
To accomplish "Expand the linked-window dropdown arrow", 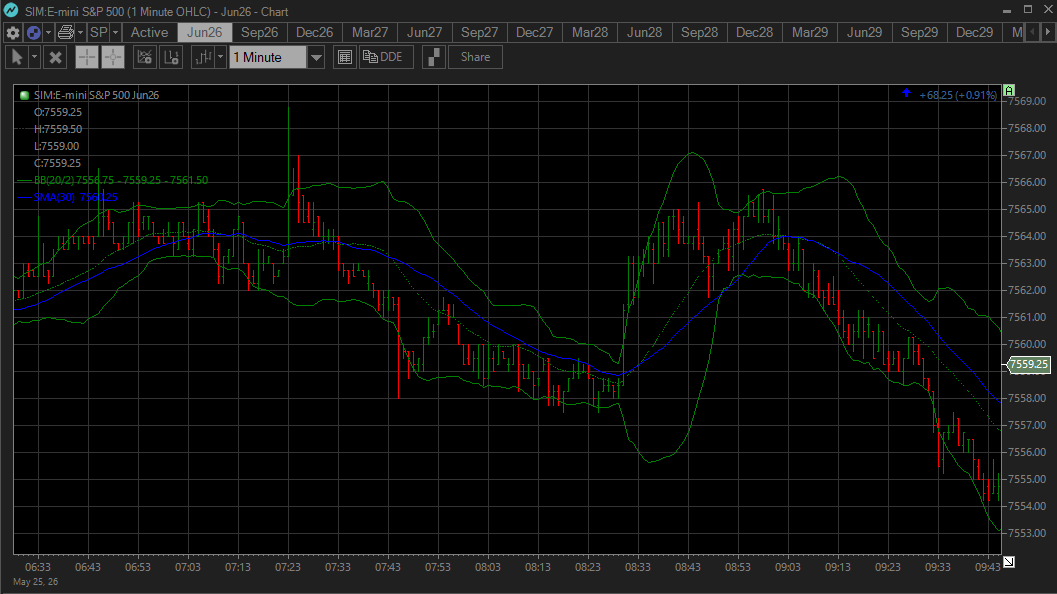I will [x=48, y=32].
